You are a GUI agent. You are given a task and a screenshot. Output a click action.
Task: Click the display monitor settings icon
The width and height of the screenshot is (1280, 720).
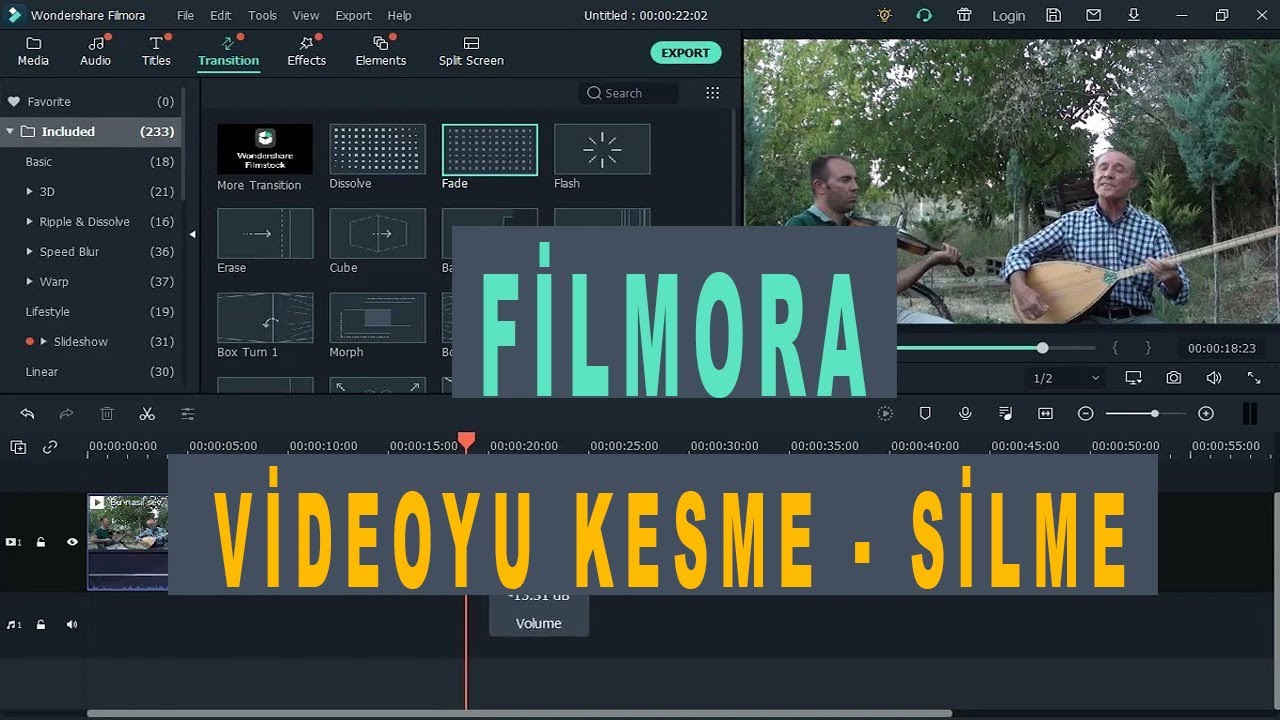click(x=1134, y=378)
